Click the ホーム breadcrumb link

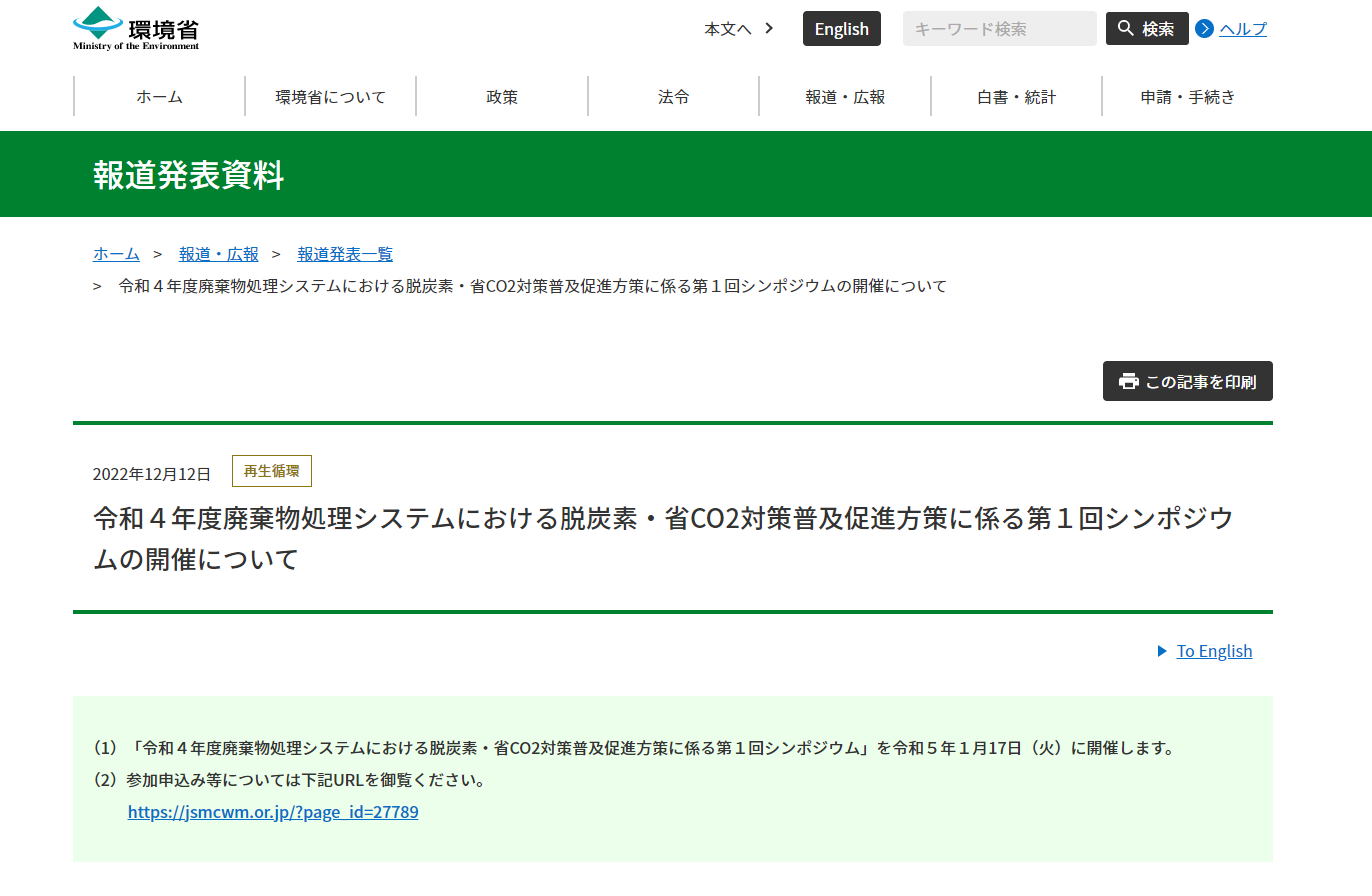[x=116, y=254]
